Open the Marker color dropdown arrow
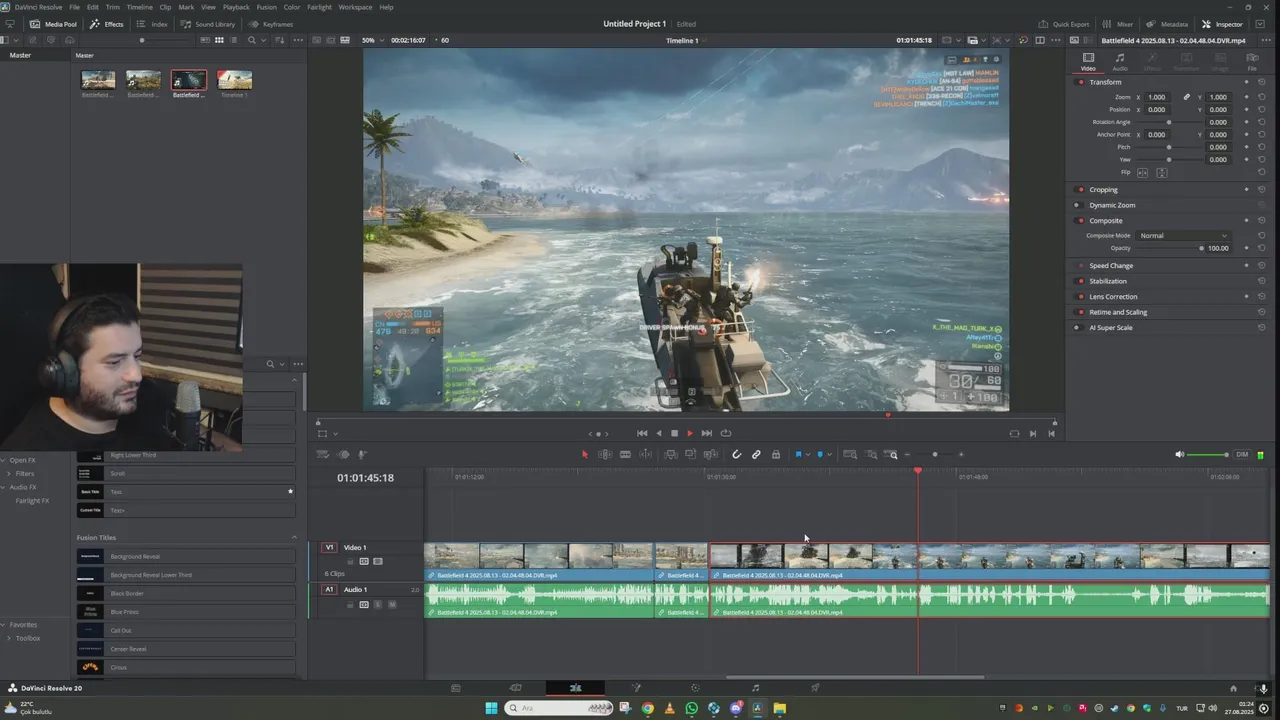The image size is (1280, 720). pyautogui.click(x=829, y=455)
